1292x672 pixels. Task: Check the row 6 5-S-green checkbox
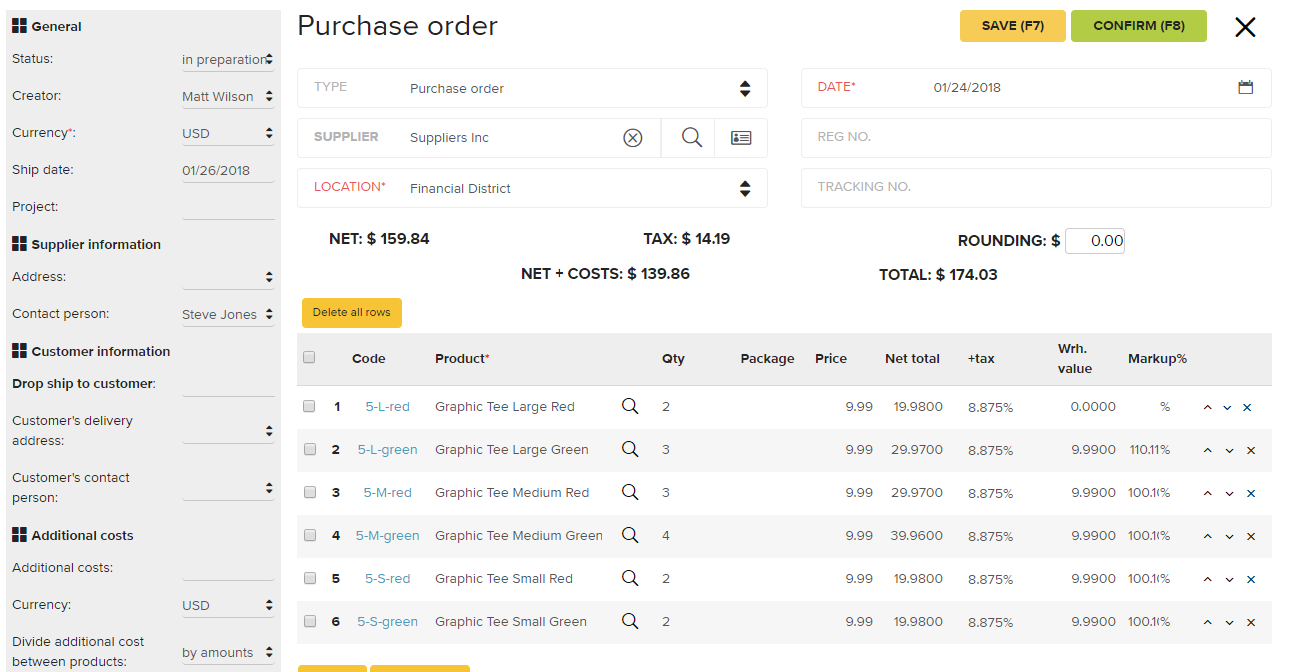pos(309,621)
